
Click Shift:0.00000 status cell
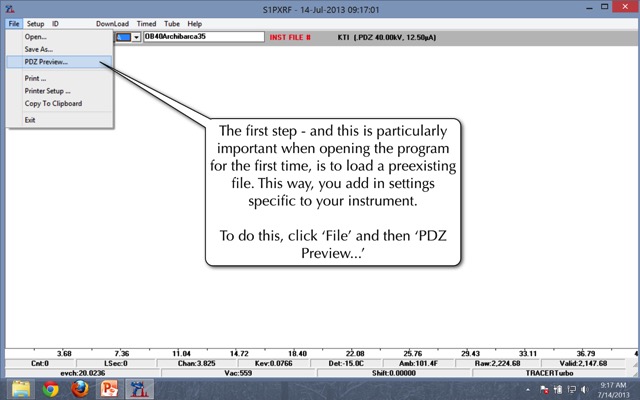tap(394, 373)
